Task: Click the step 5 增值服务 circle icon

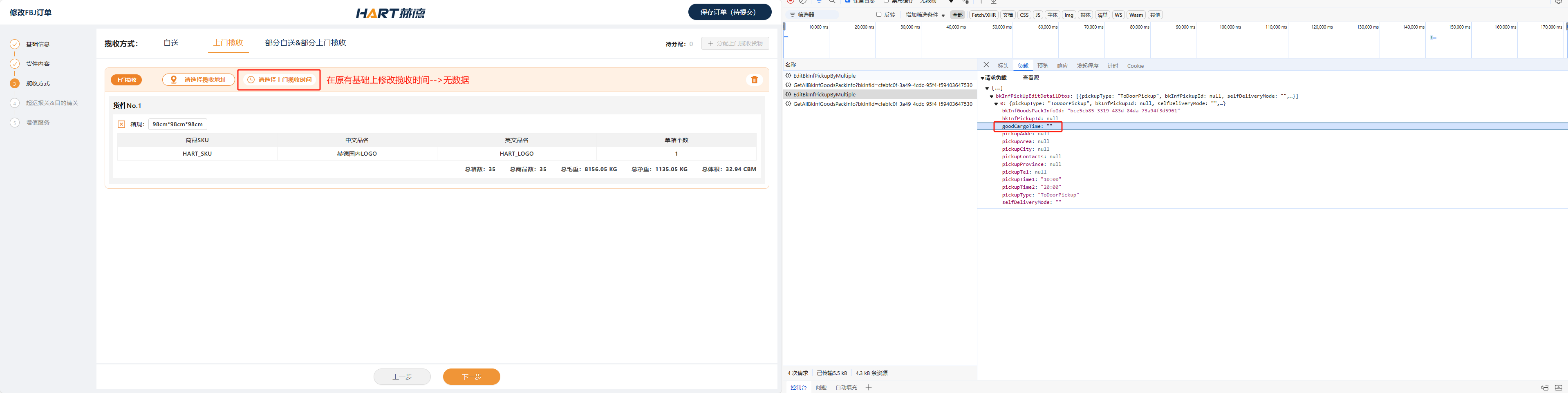Action: 15,123
